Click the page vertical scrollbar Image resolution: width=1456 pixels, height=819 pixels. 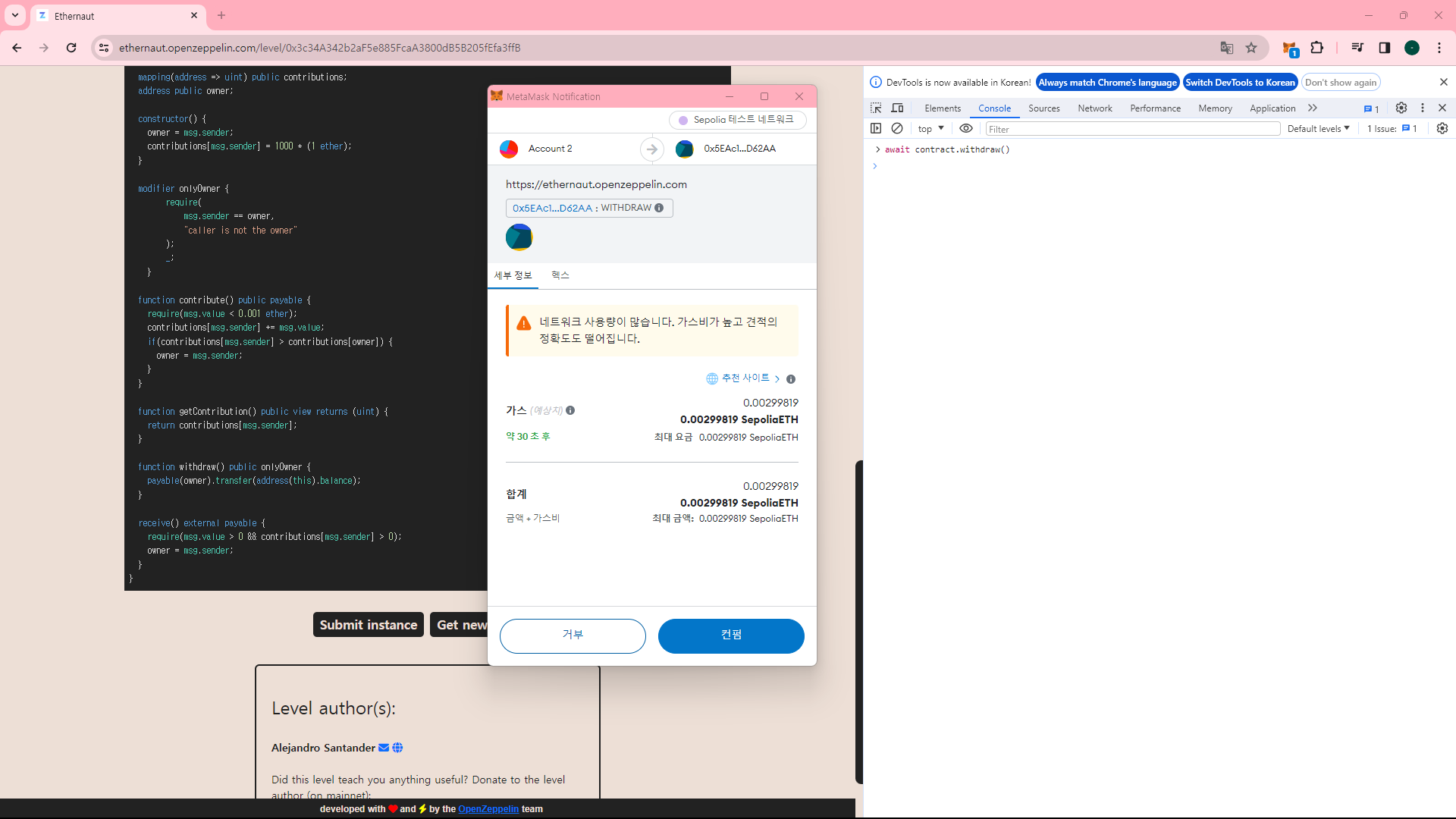click(x=858, y=622)
